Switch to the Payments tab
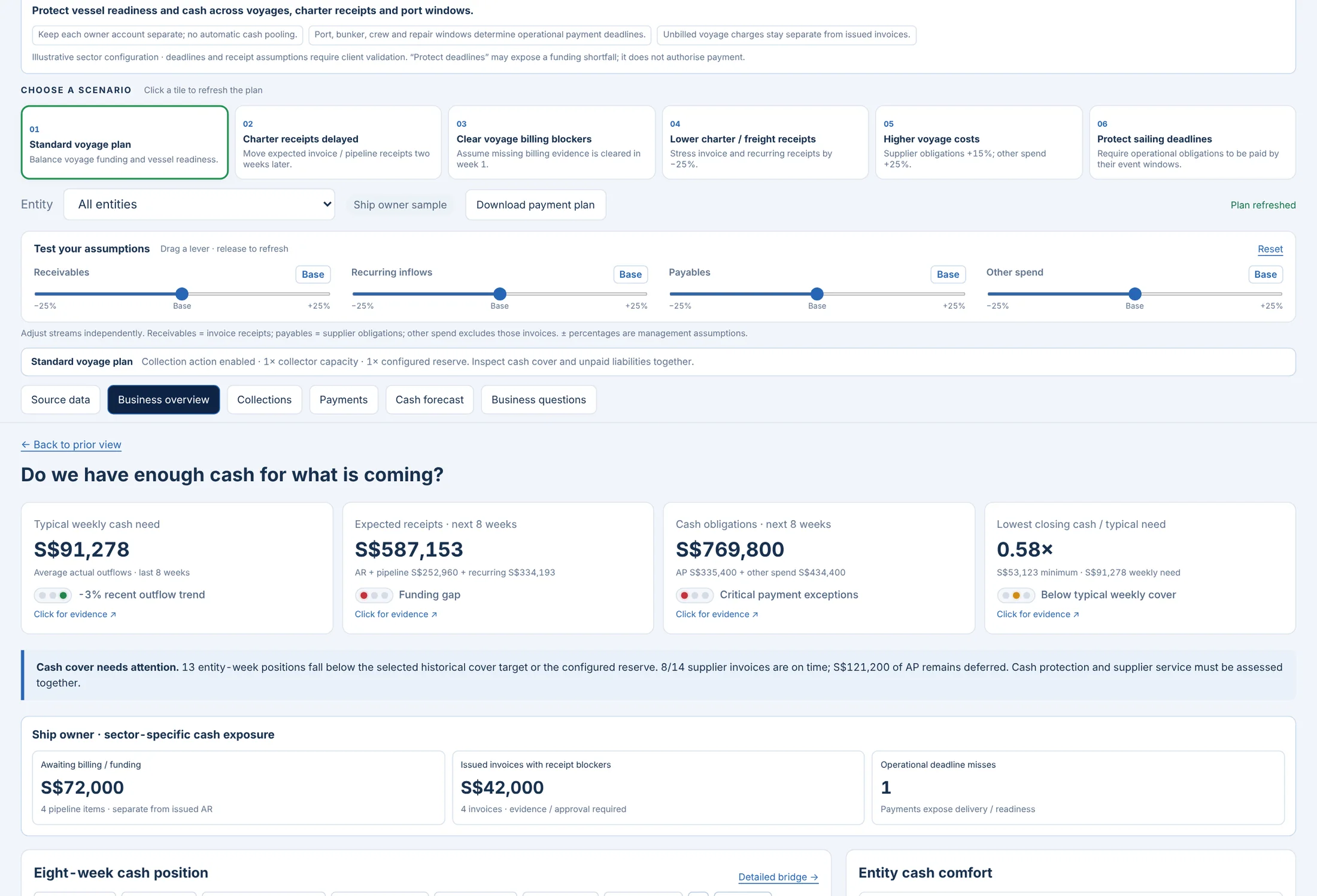The image size is (1317, 896). click(344, 400)
